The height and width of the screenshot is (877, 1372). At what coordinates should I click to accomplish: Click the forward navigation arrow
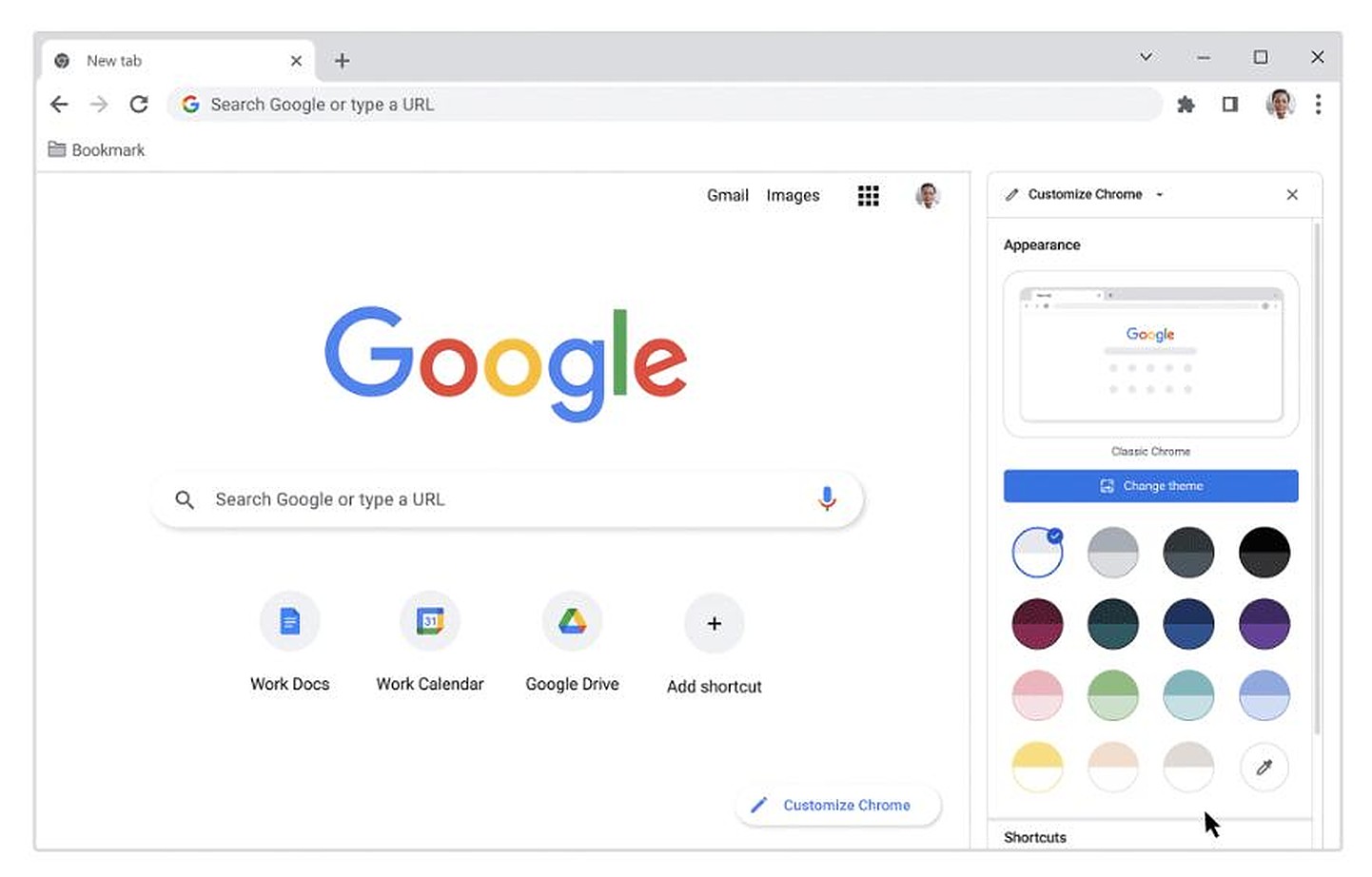point(99,105)
